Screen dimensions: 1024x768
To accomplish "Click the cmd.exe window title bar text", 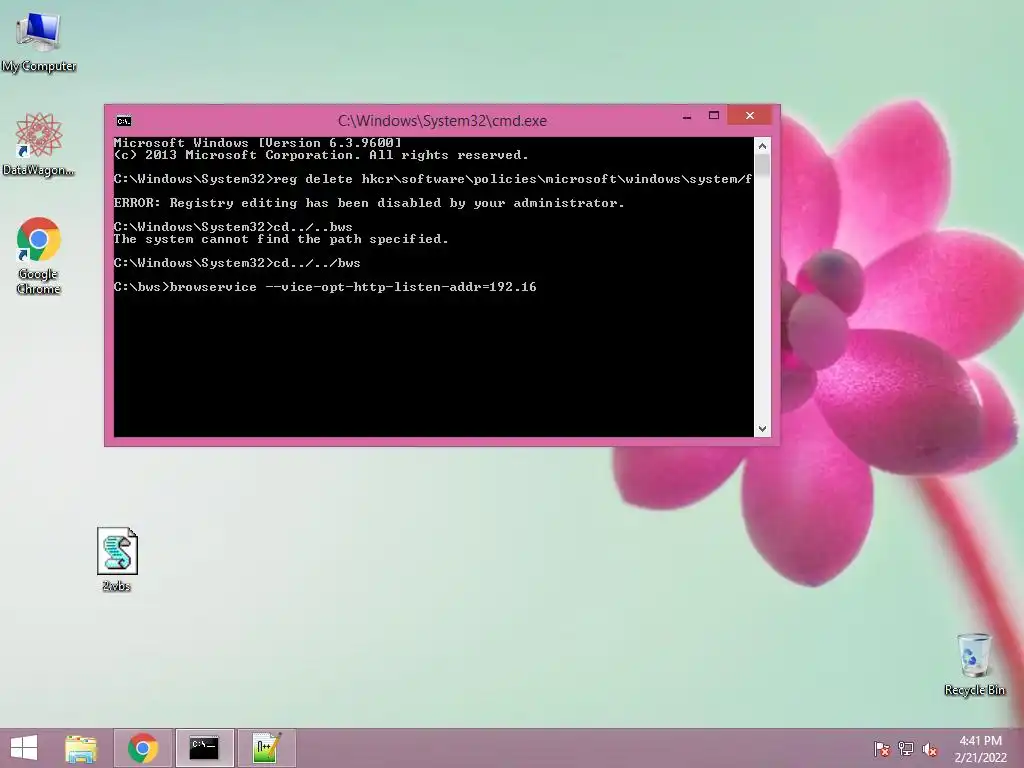I will (x=442, y=121).
